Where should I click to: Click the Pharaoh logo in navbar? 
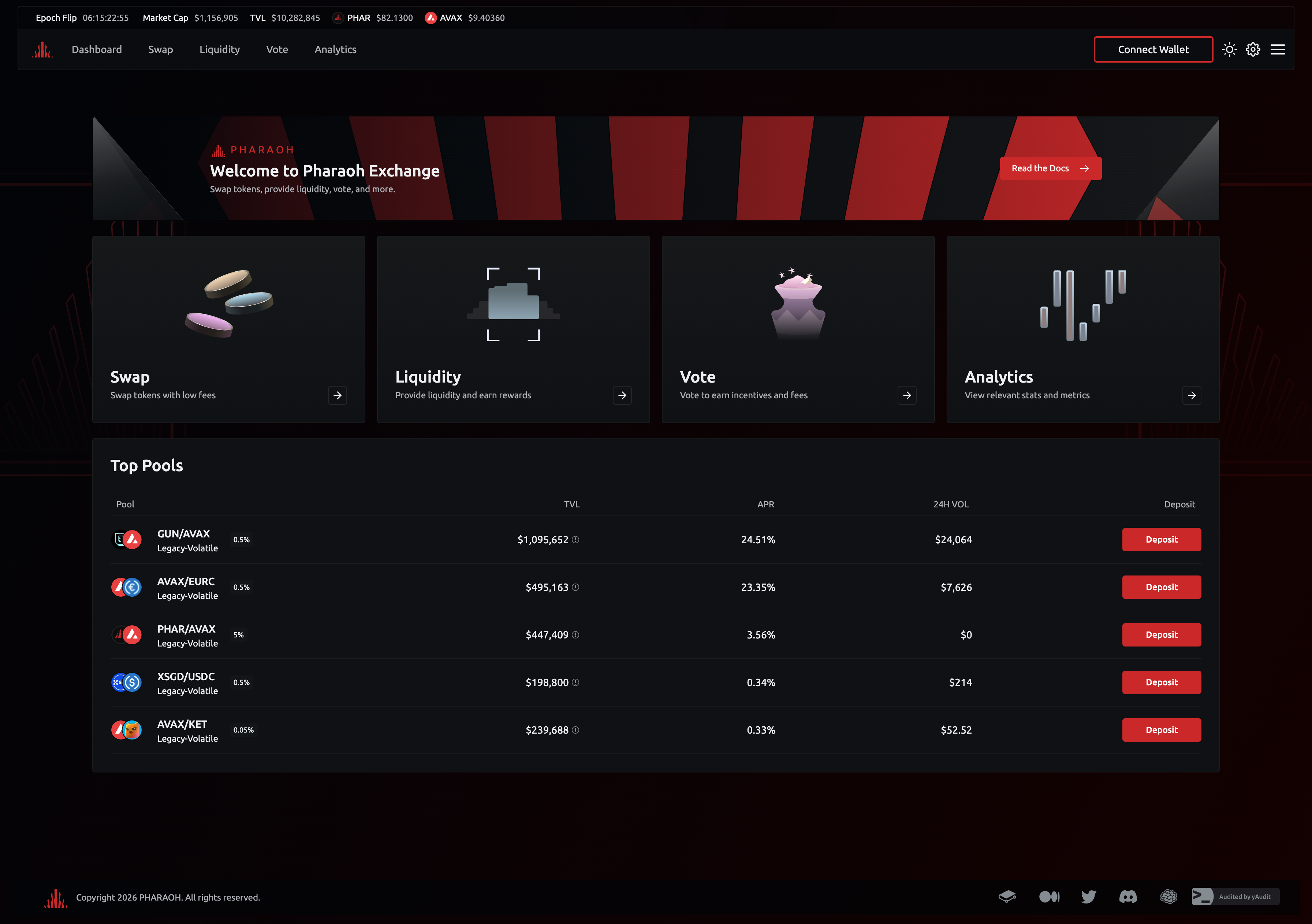tap(42, 50)
